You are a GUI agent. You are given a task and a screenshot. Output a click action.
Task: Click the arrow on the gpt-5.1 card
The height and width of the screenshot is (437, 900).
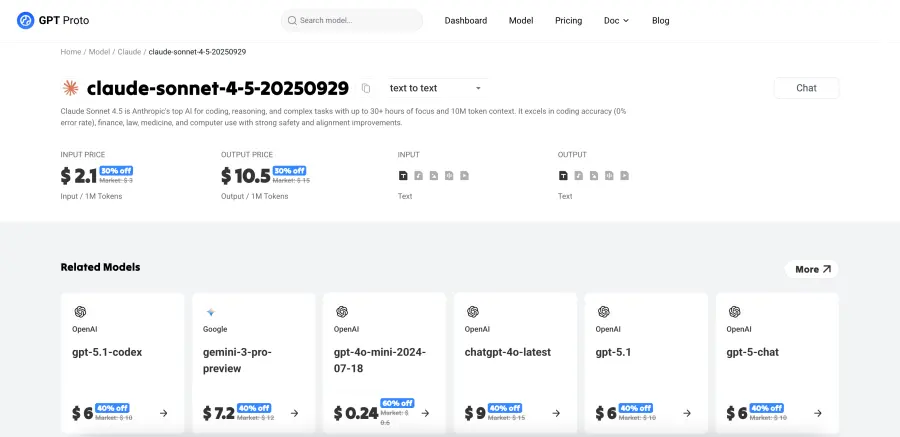(x=687, y=413)
